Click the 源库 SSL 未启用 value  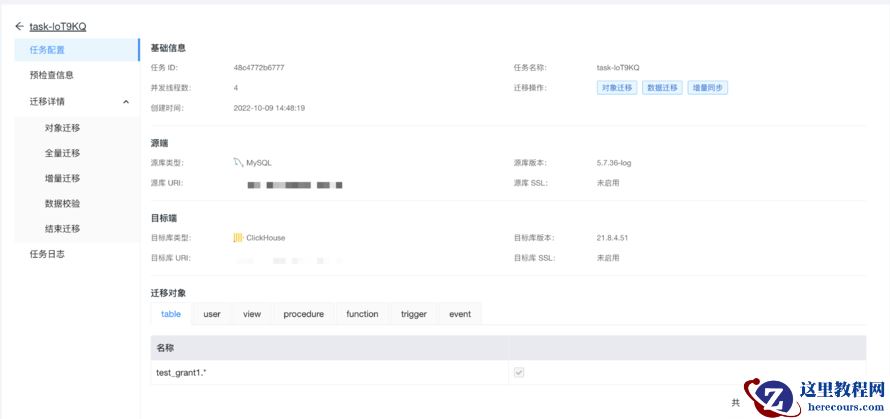608,183
